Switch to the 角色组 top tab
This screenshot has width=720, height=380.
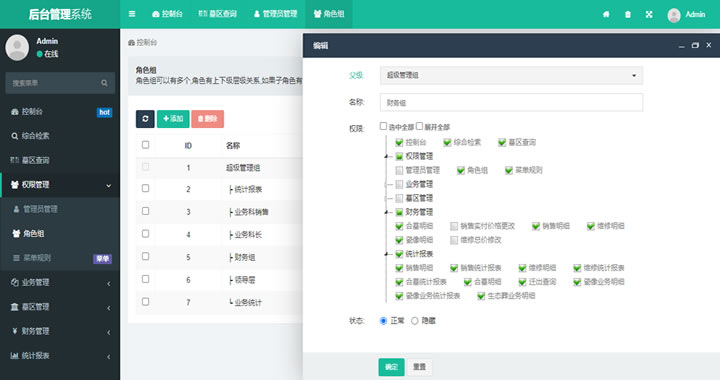pos(329,14)
